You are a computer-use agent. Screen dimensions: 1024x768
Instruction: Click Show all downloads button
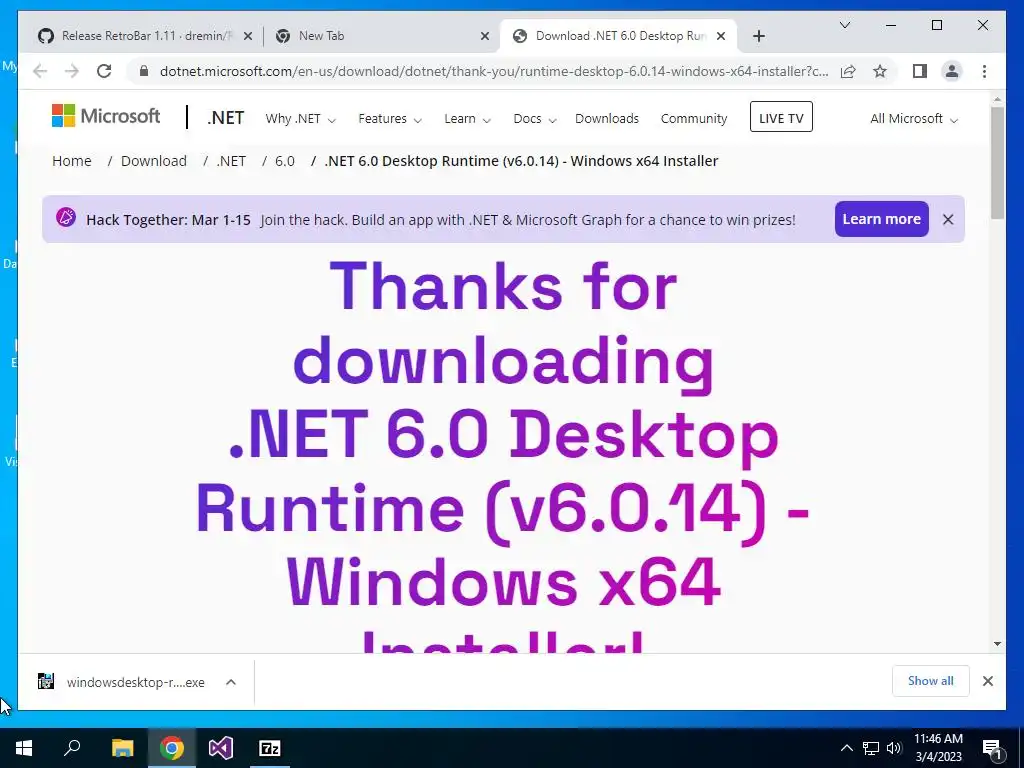click(930, 681)
